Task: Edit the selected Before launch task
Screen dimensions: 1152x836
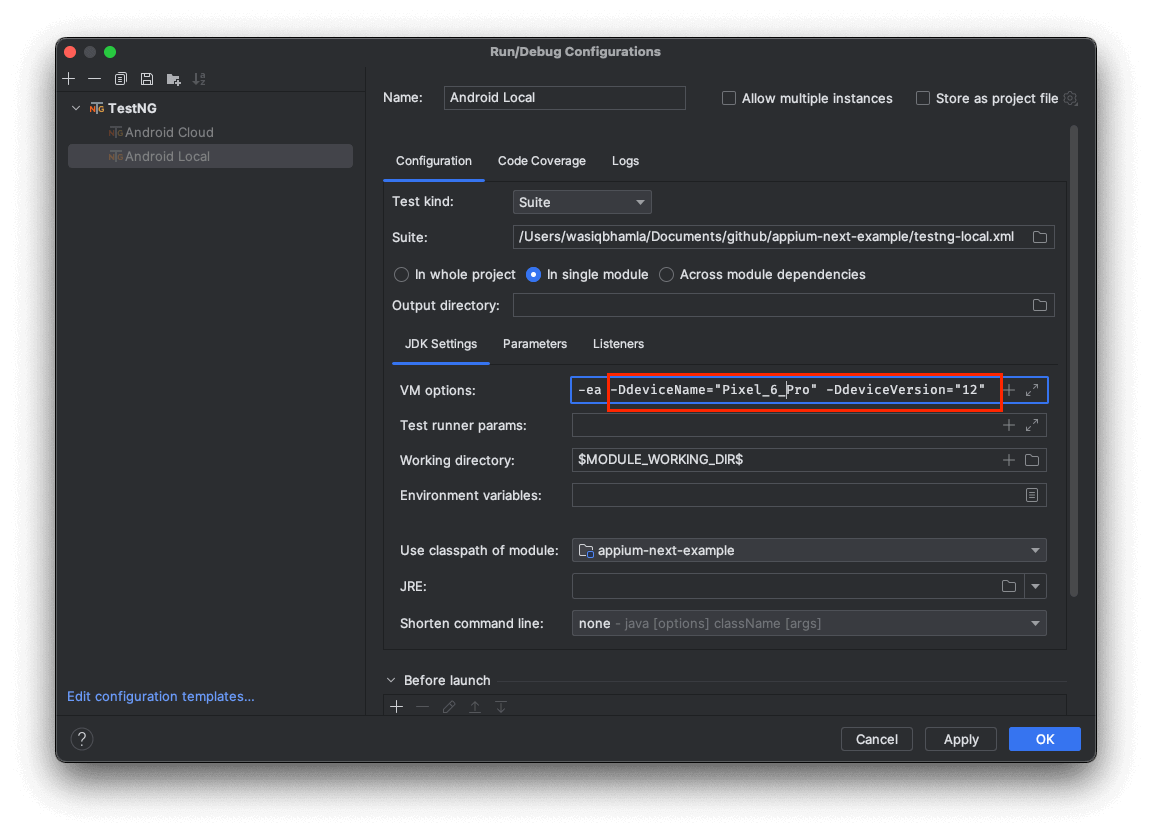Action: click(448, 706)
